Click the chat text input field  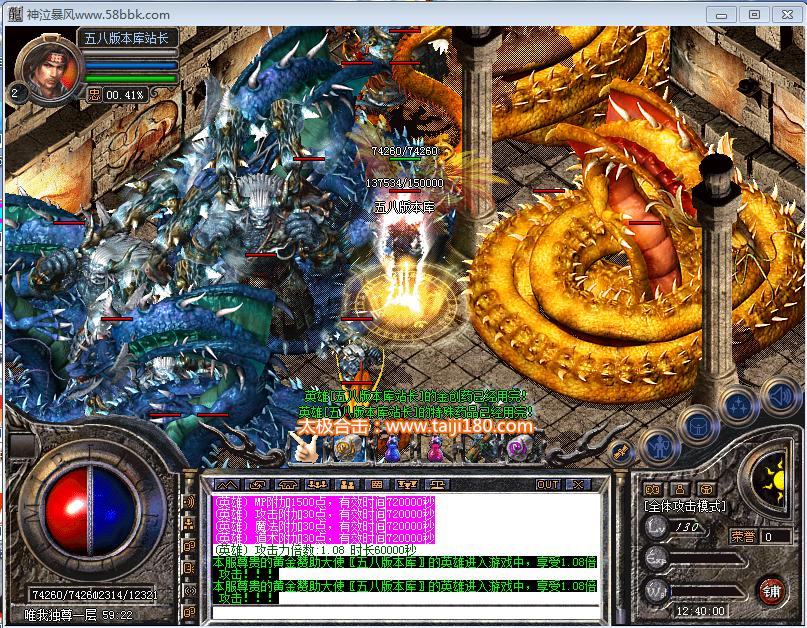[x=406, y=613]
